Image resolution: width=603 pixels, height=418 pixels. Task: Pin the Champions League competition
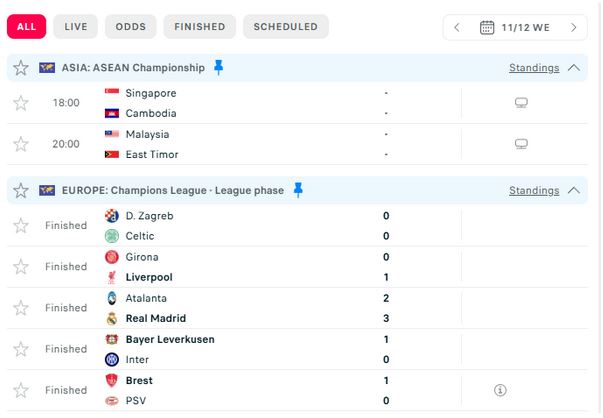coord(298,190)
